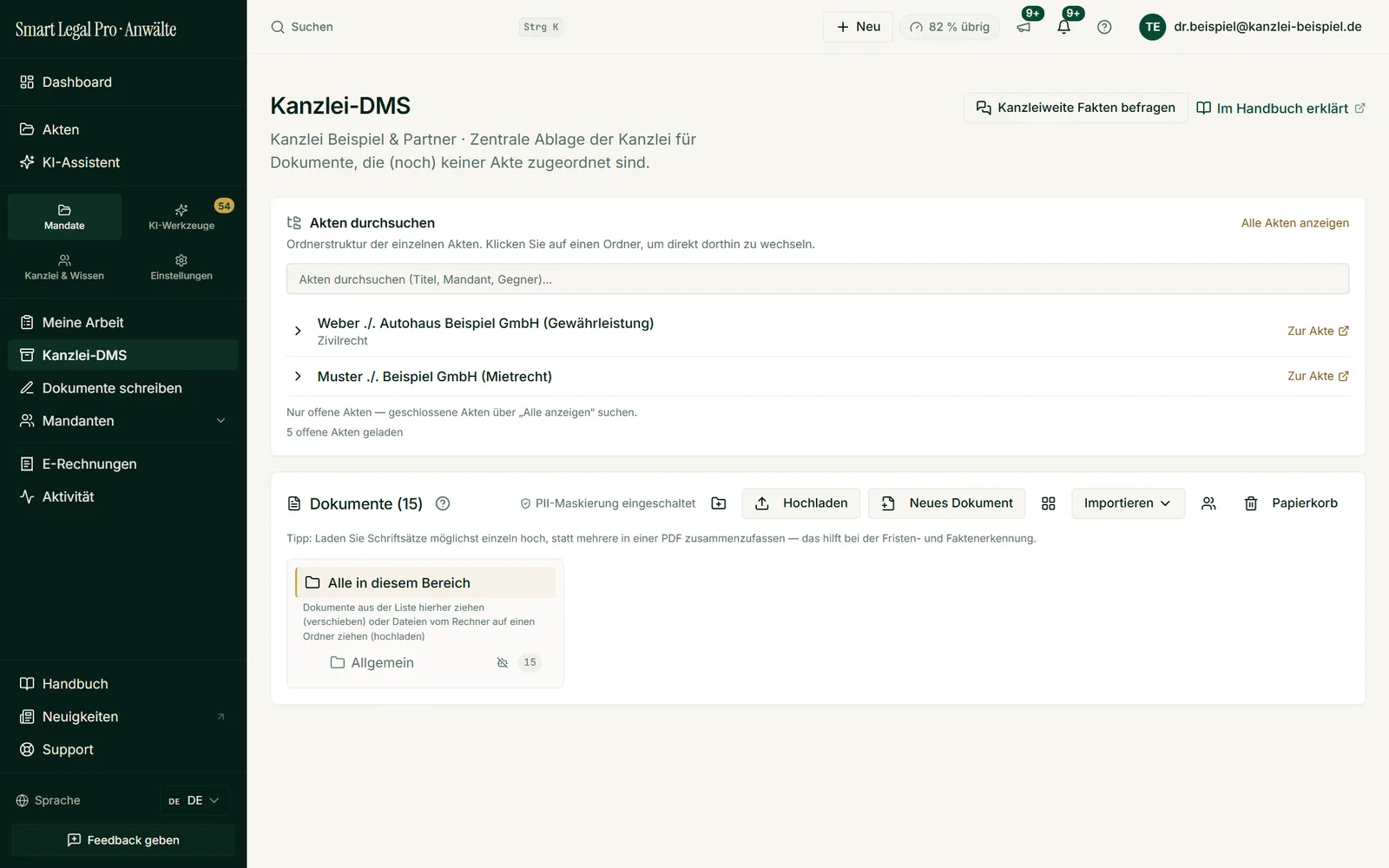Go to Aktivität in sidebar
The image size is (1389, 868).
(123, 496)
